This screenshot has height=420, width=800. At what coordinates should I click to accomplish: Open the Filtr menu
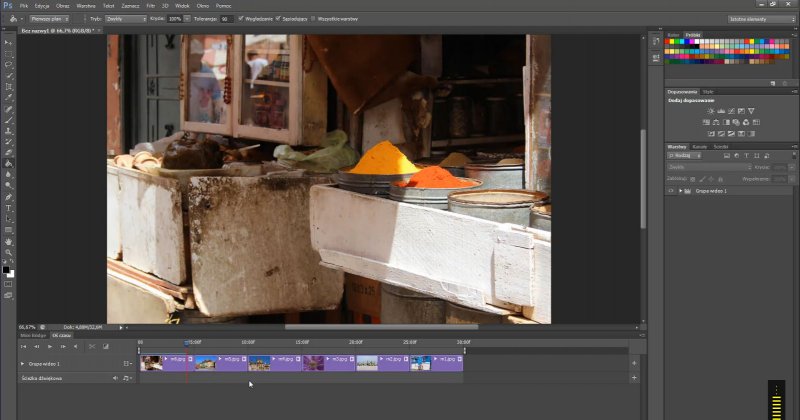pos(153,5)
